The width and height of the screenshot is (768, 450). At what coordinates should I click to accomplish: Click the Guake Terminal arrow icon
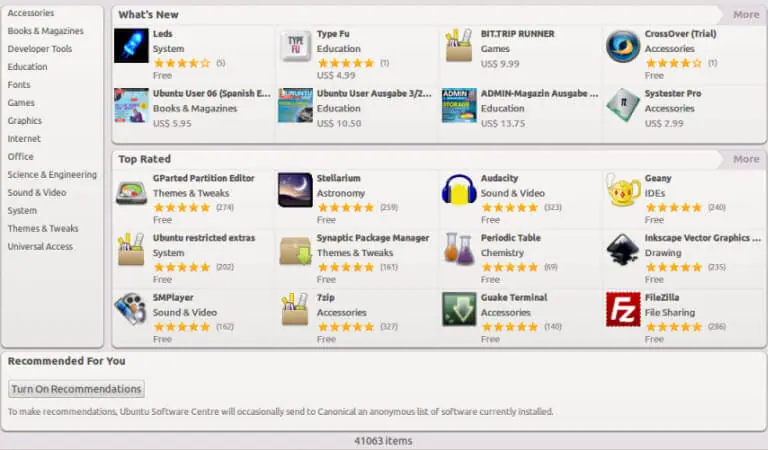click(459, 309)
